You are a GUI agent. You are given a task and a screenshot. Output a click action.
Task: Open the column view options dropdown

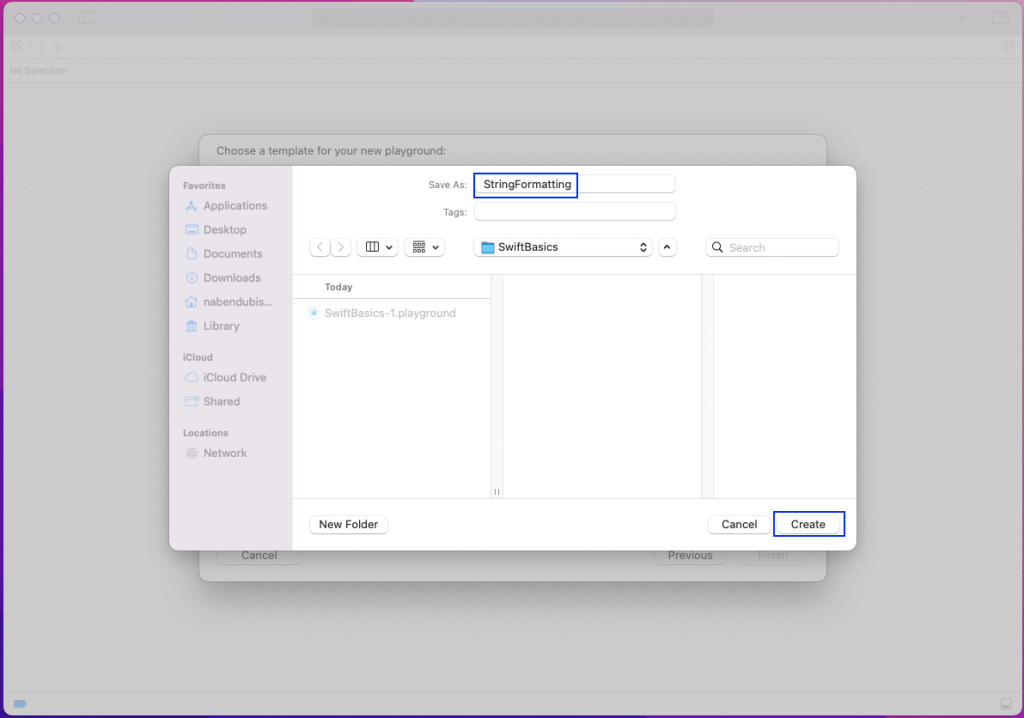pyautogui.click(x=378, y=247)
